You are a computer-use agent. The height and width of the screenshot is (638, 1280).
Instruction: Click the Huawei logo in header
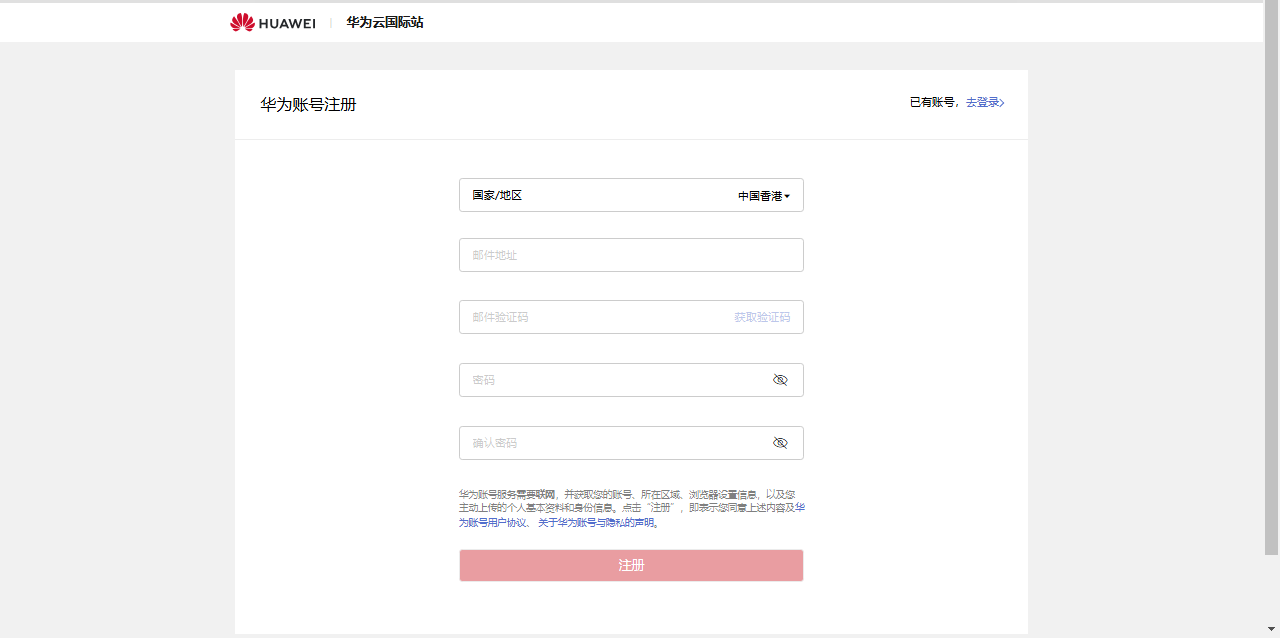272,22
